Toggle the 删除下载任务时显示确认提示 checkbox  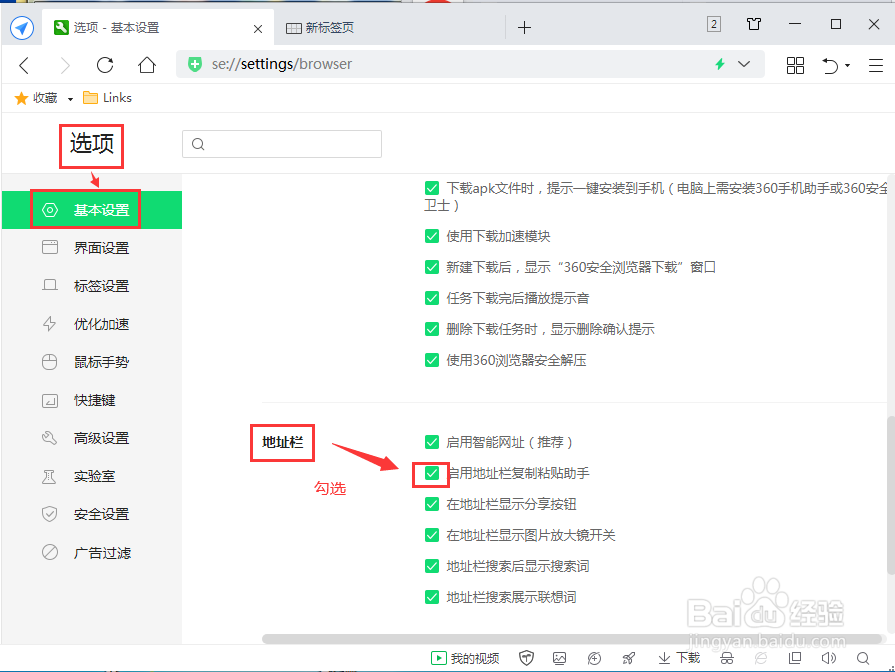point(432,329)
